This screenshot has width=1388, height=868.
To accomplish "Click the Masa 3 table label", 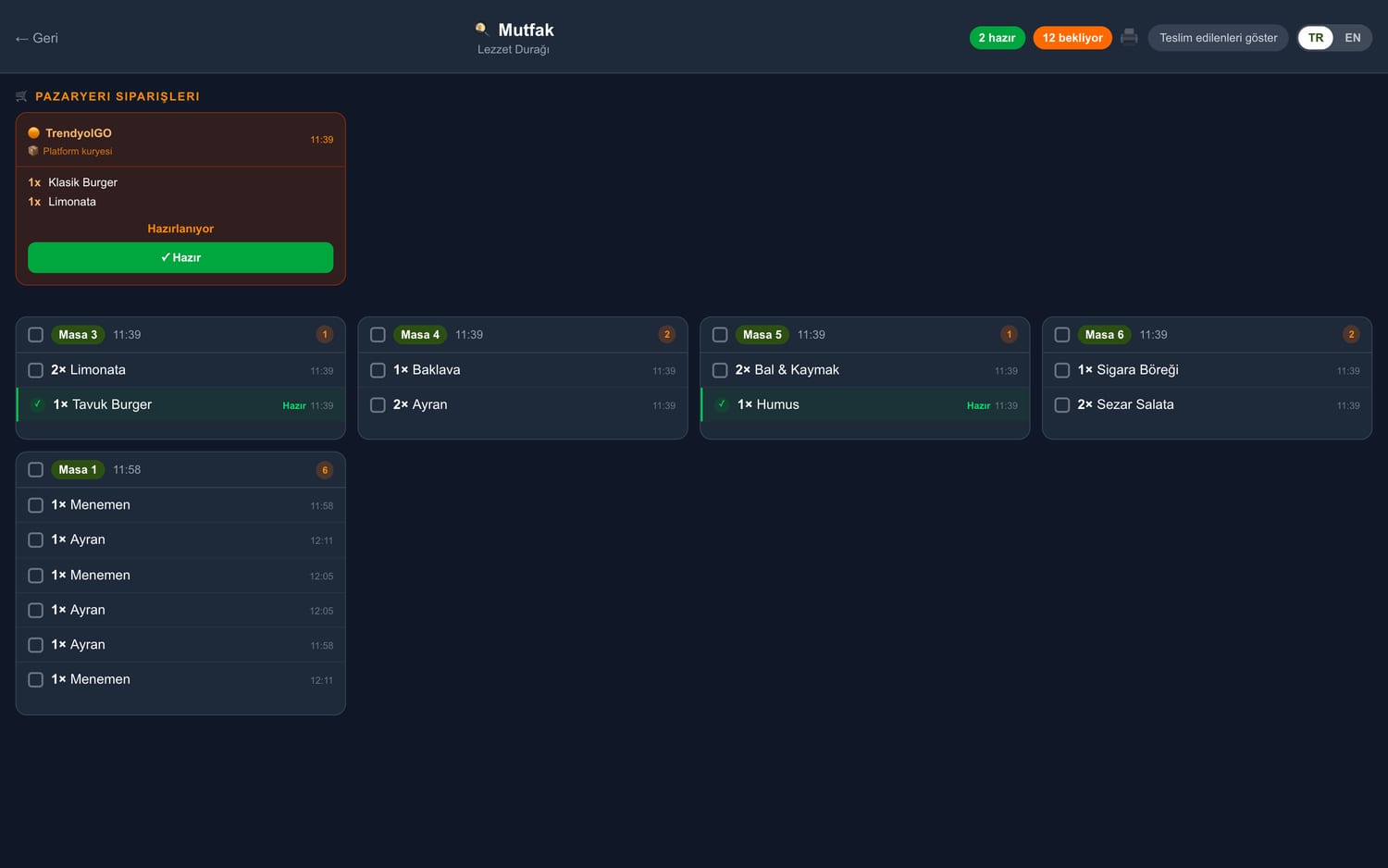I will point(78,335).
